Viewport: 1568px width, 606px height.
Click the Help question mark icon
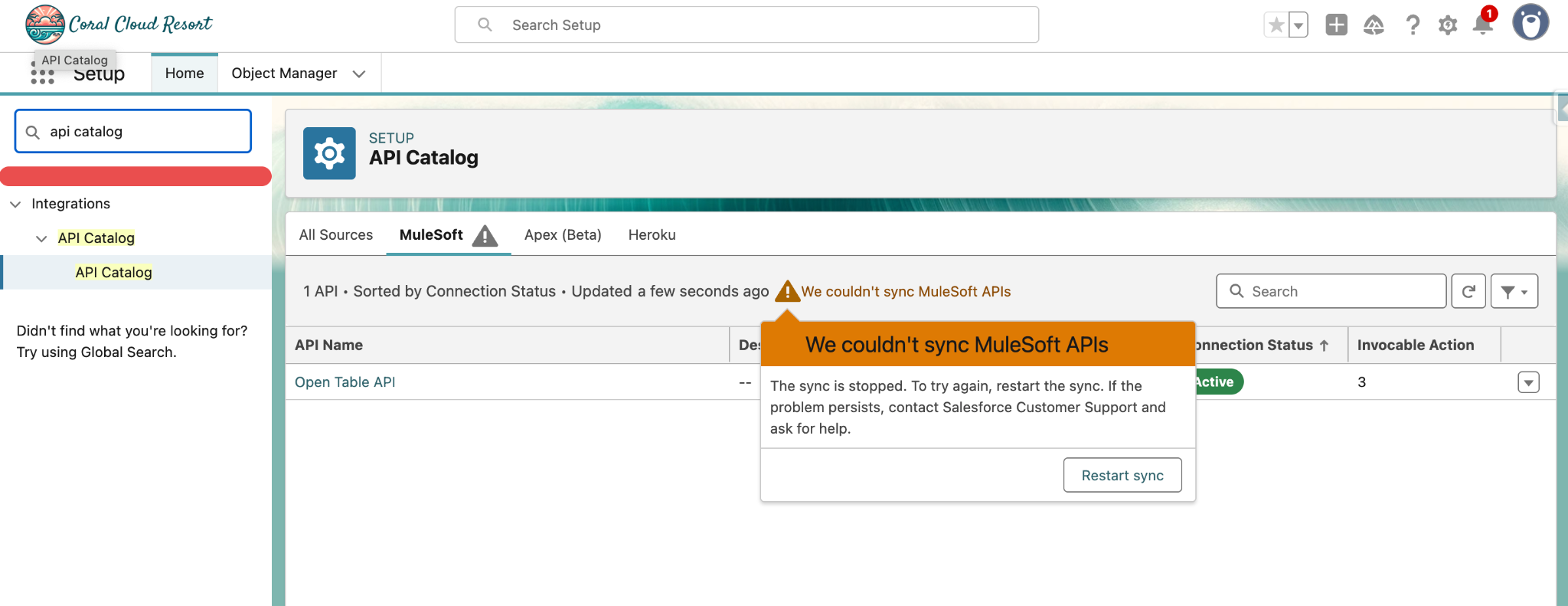pyautogui.click(x=1413, y=25)
